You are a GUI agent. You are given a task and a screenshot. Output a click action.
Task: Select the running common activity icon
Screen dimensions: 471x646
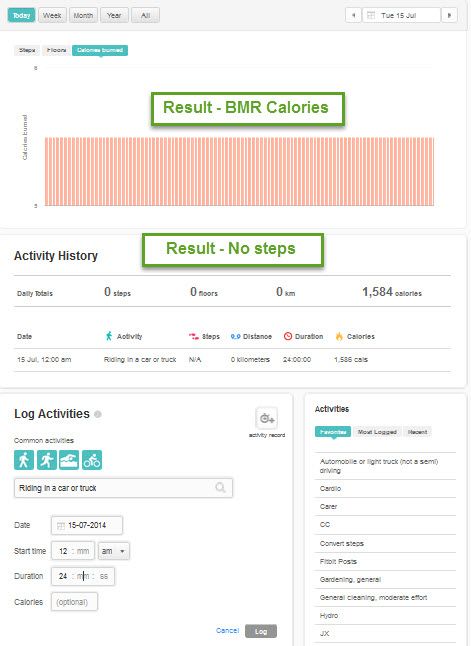pyautogui.click(x=47, y=460)
